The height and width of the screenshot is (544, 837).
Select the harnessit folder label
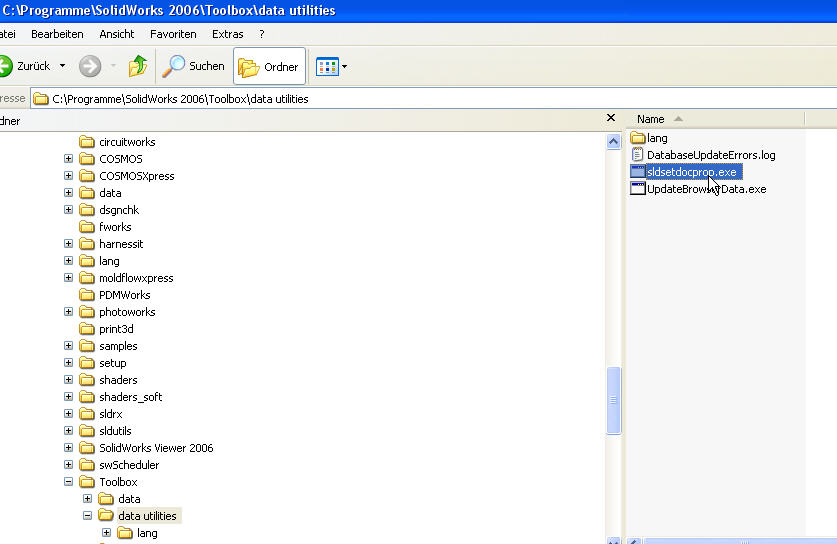coord(121,244)
